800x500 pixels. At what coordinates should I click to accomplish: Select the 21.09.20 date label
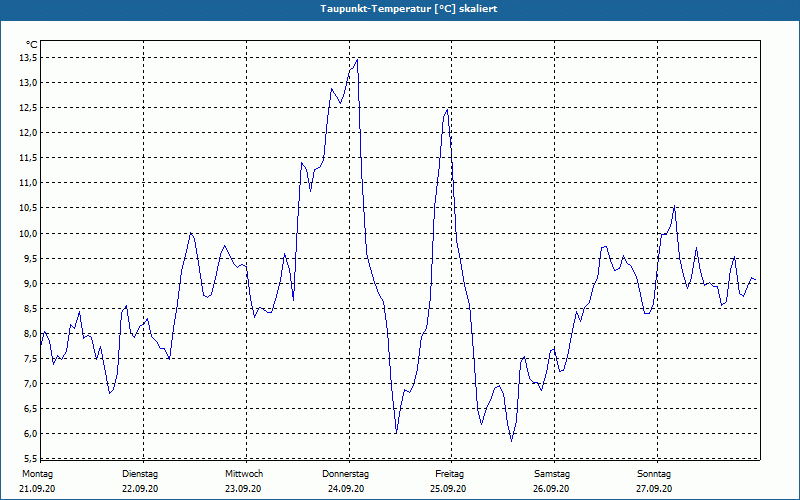coord(37,489)
